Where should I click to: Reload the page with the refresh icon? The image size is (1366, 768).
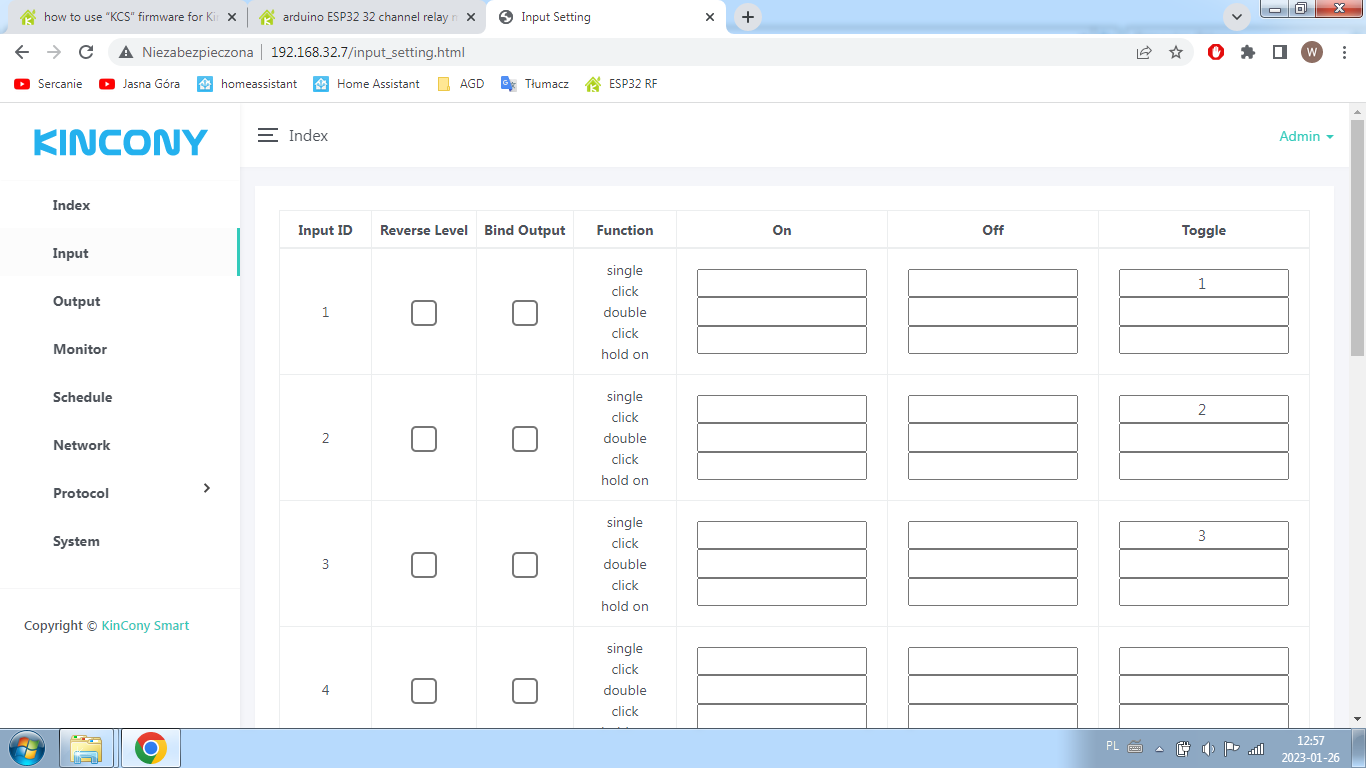tap(86, 52)
